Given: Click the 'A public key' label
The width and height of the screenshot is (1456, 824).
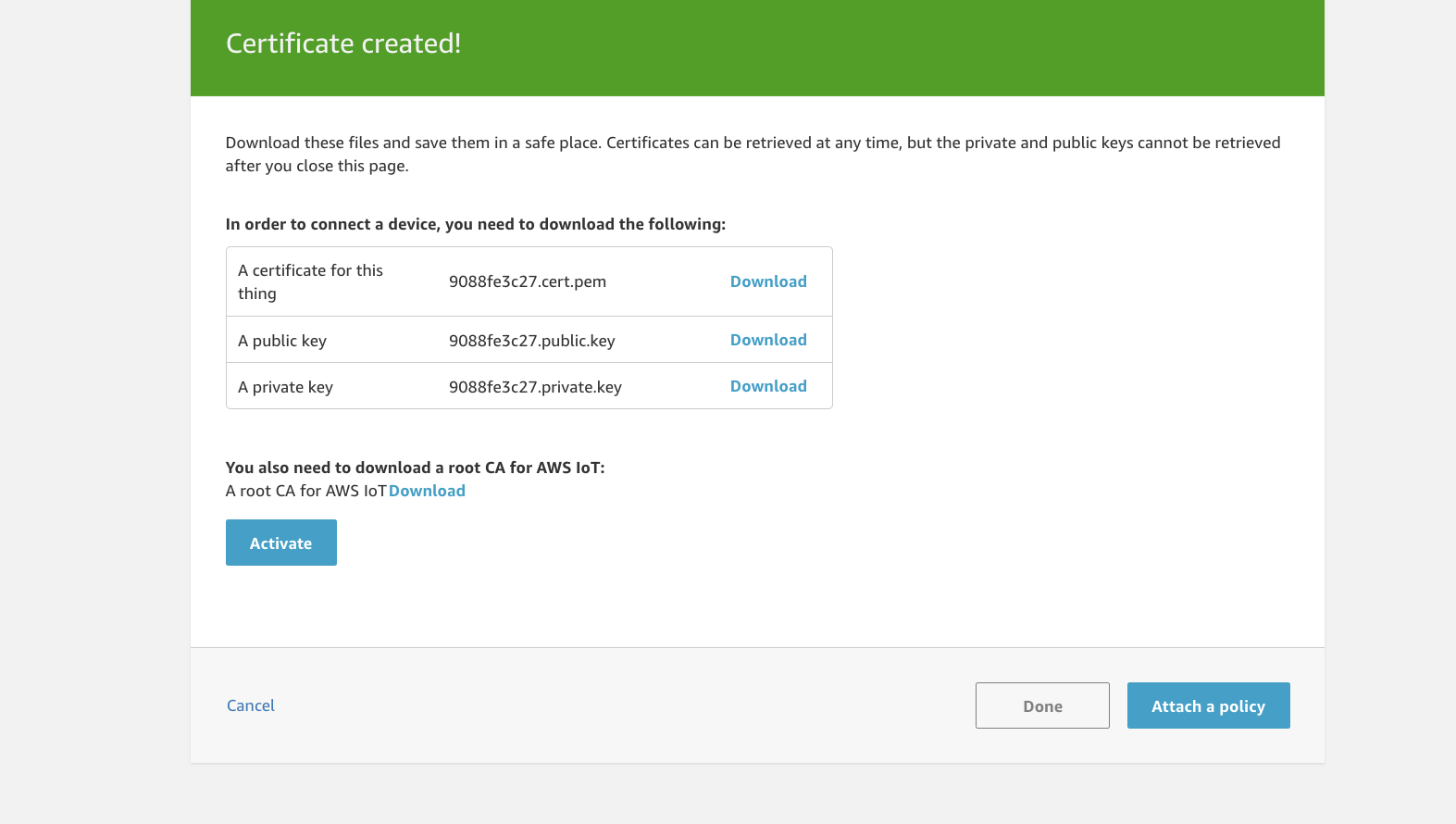Looking at the screenshot, I should (x=282, y=341).
